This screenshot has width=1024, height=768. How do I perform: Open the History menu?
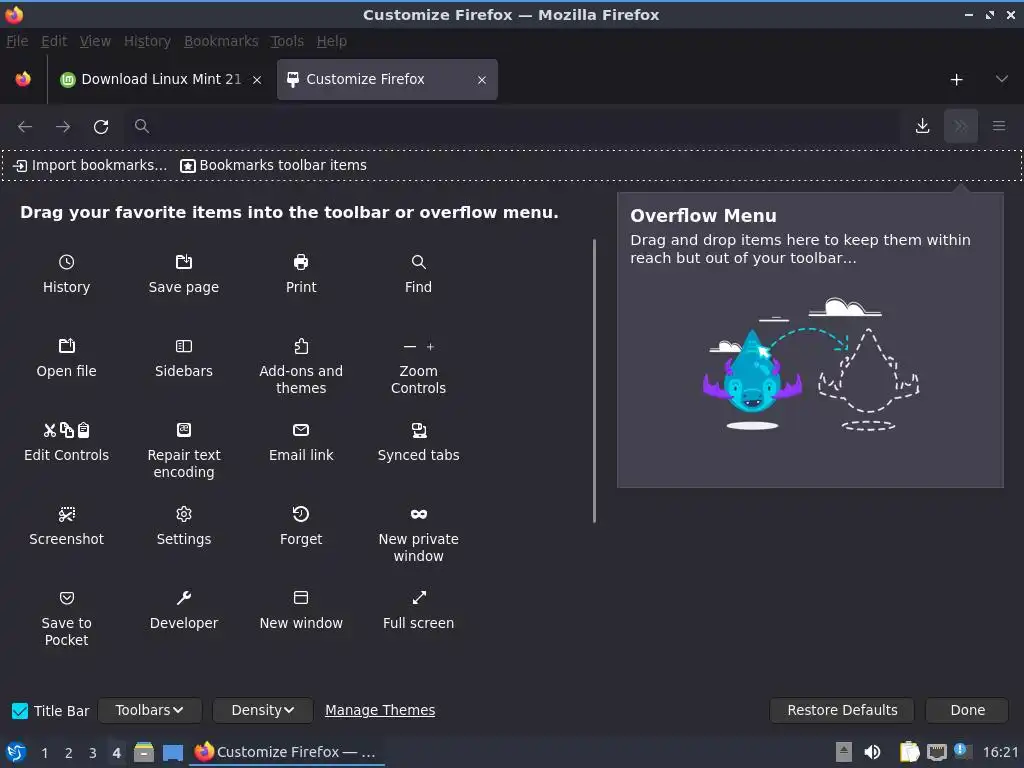(x=147, y=41)
